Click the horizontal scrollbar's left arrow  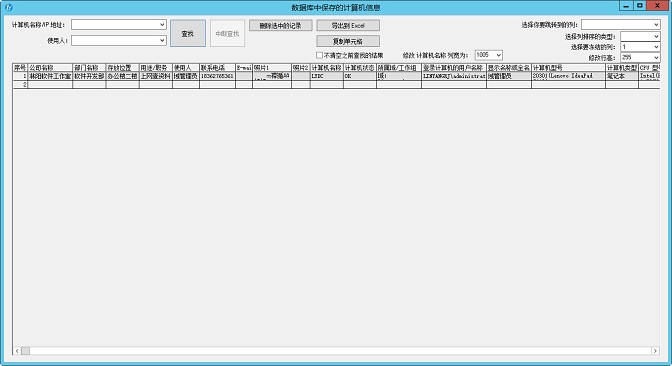click(17, 351)
